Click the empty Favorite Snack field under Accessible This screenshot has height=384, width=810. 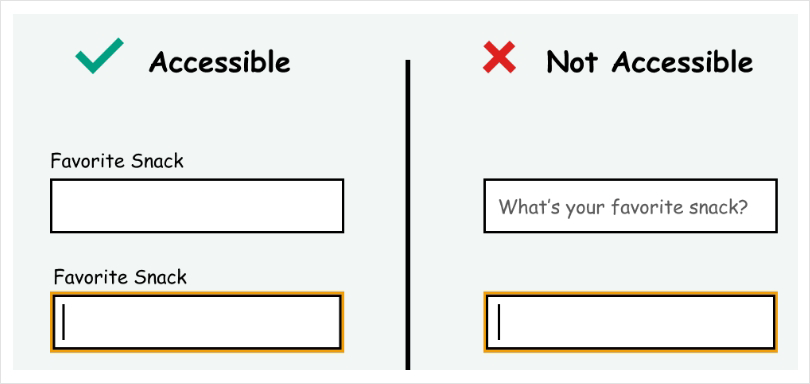coord(197,206)
